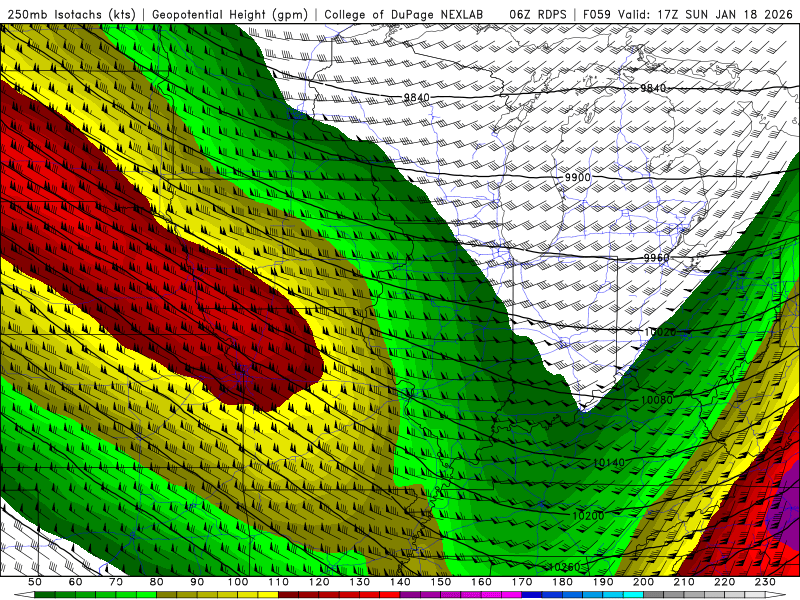Click the 220 legend value
Image resolution: width=800 pixels, height=600 pixels.
[726, 582]
